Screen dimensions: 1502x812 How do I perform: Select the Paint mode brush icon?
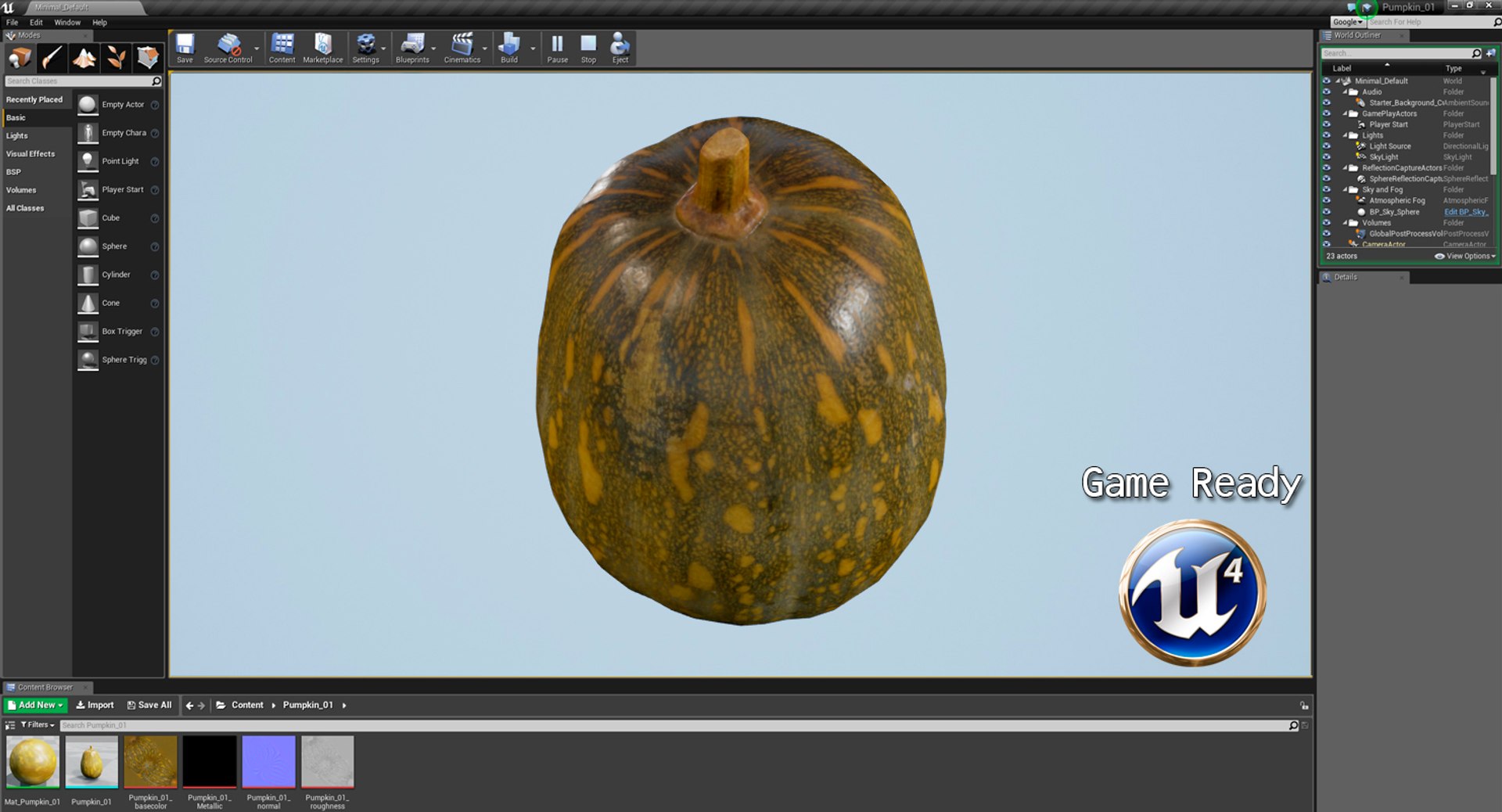point(52,57)
